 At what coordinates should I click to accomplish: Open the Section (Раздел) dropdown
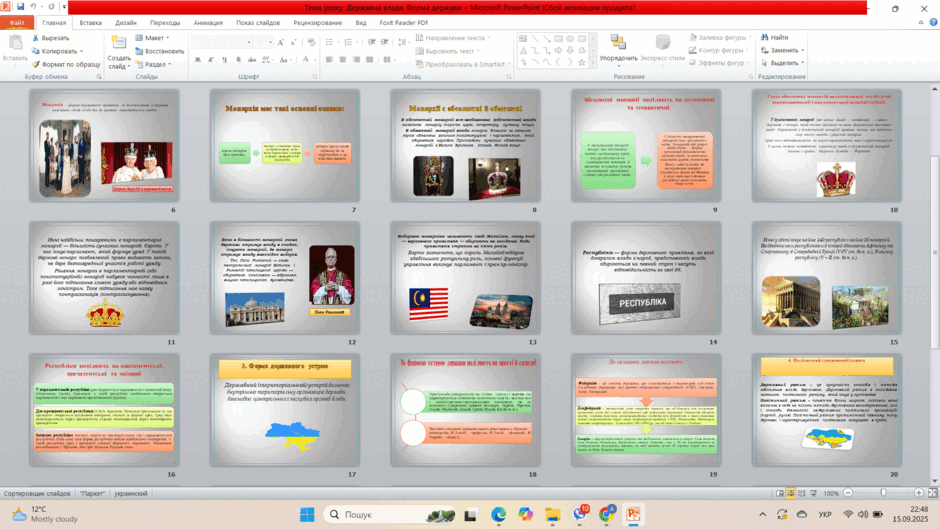tap(153, 64)
